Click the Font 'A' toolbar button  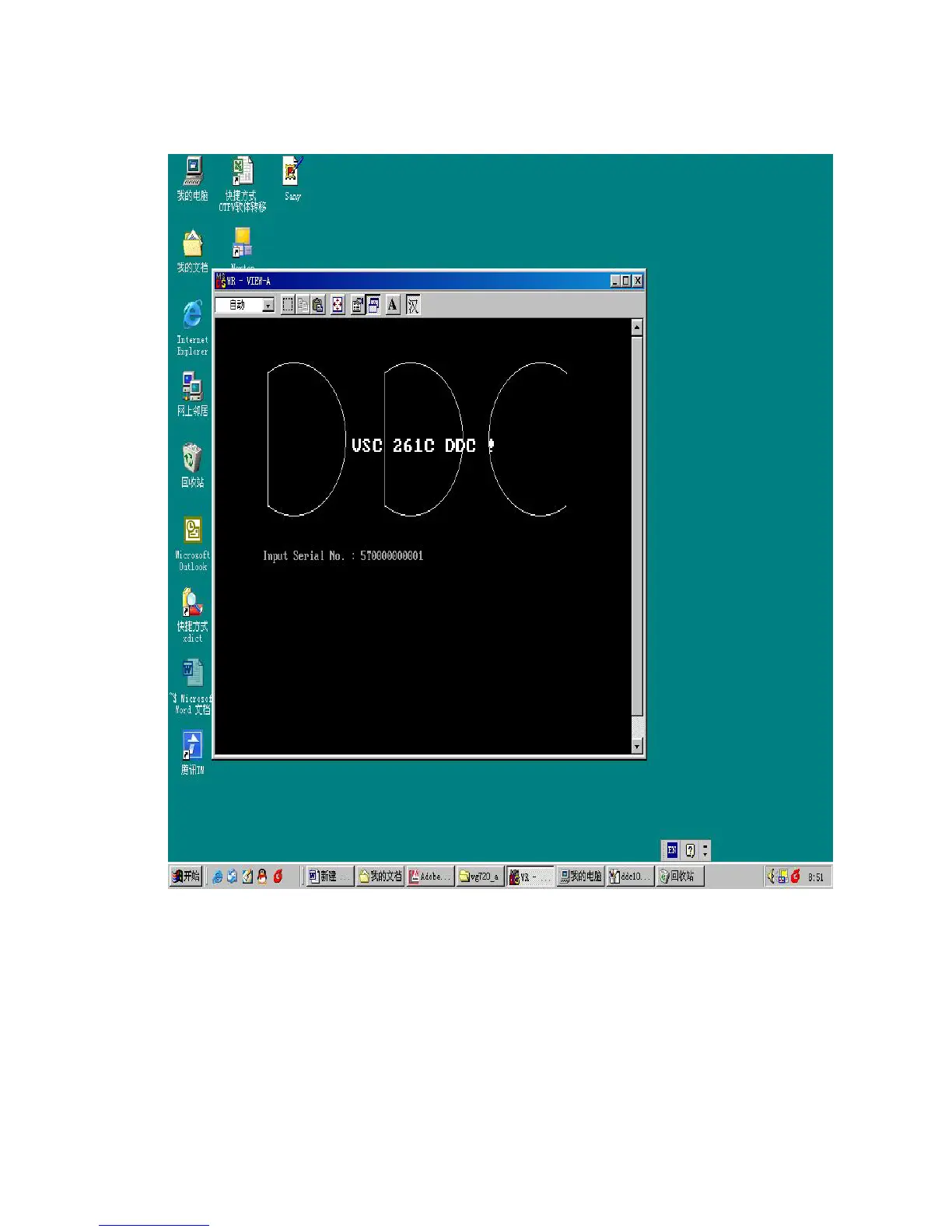coord(393,305)
